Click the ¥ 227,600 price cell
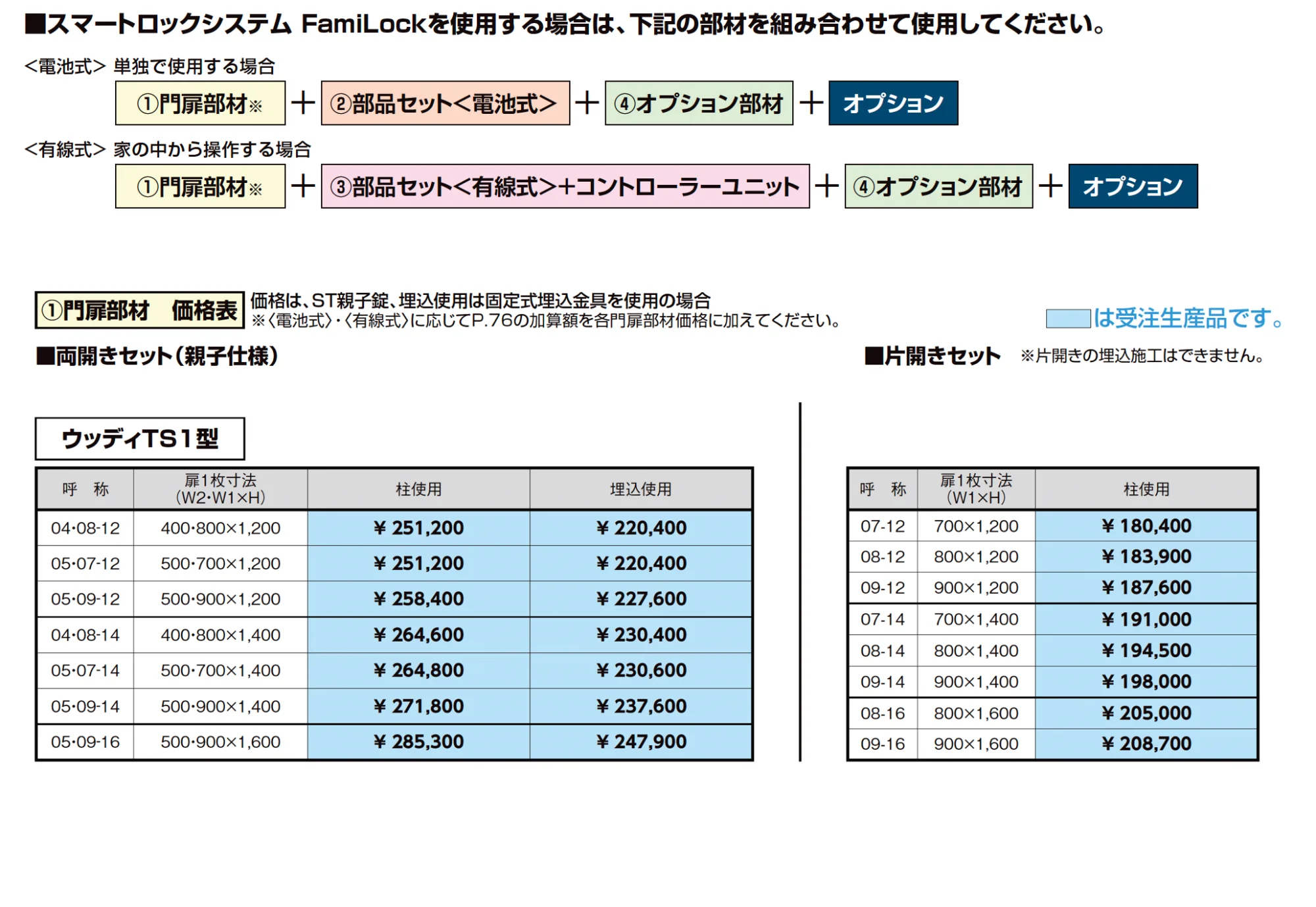 641,599
